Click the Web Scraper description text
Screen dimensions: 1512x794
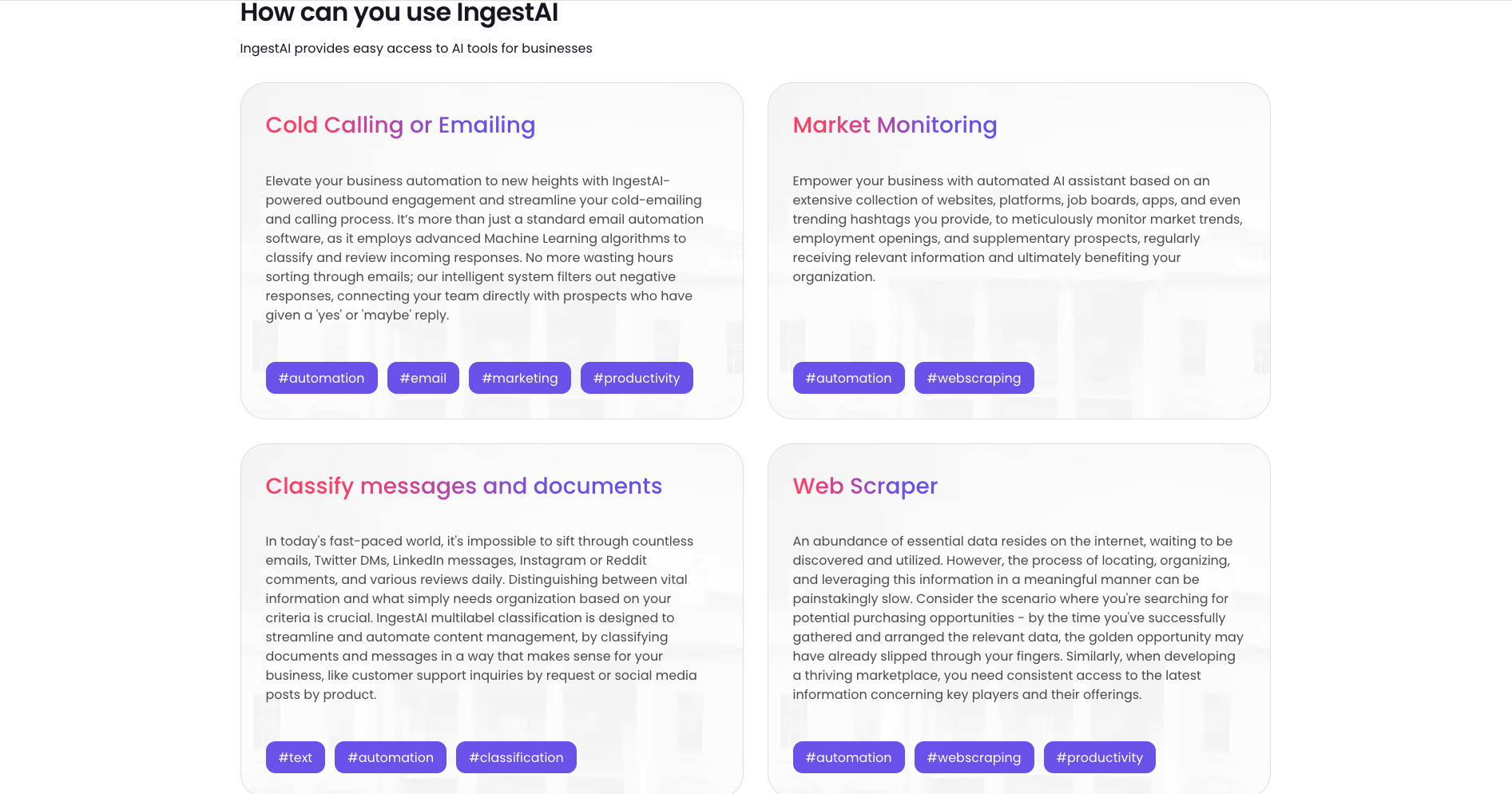(x=1017, y=617)
